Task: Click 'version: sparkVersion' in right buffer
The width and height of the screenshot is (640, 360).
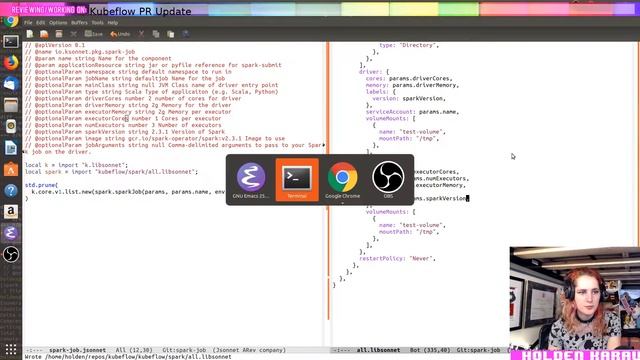Action: click(409, 98)
